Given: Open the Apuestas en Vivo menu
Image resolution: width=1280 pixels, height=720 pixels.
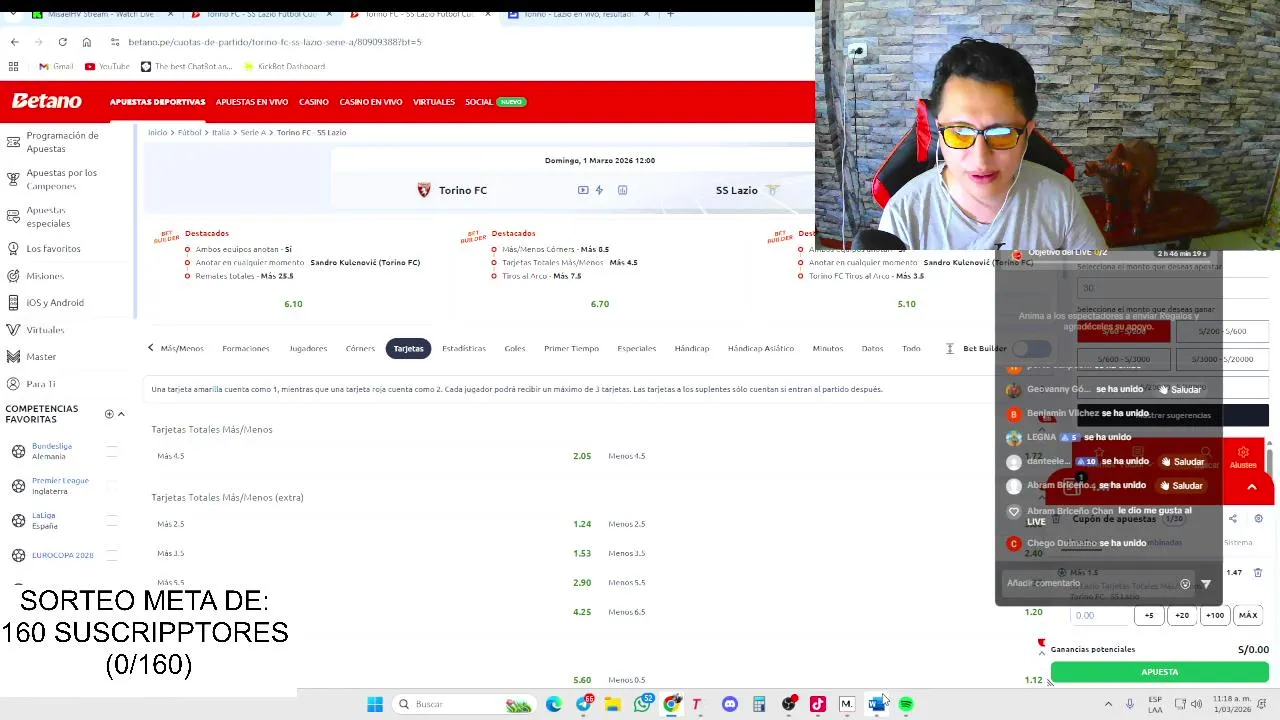Looking at the screenshot, I should [252, 102].
